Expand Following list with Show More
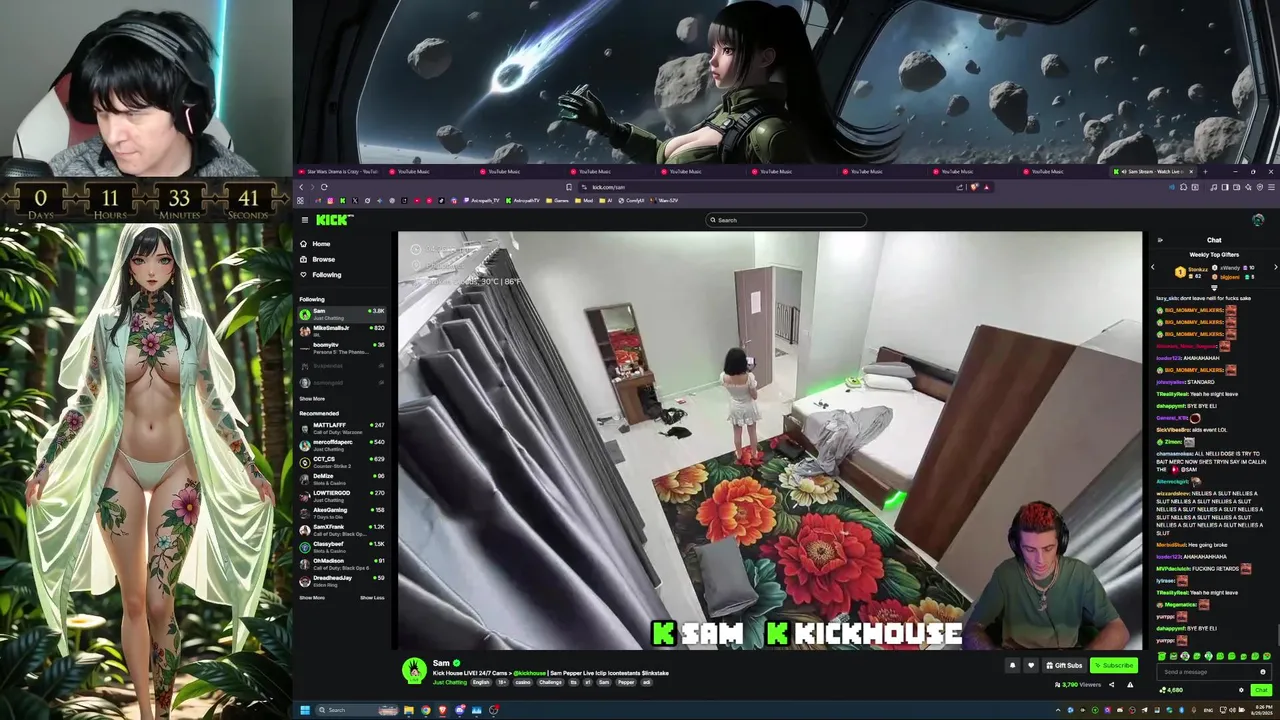 pyautogui.click(x=312, y=399)
